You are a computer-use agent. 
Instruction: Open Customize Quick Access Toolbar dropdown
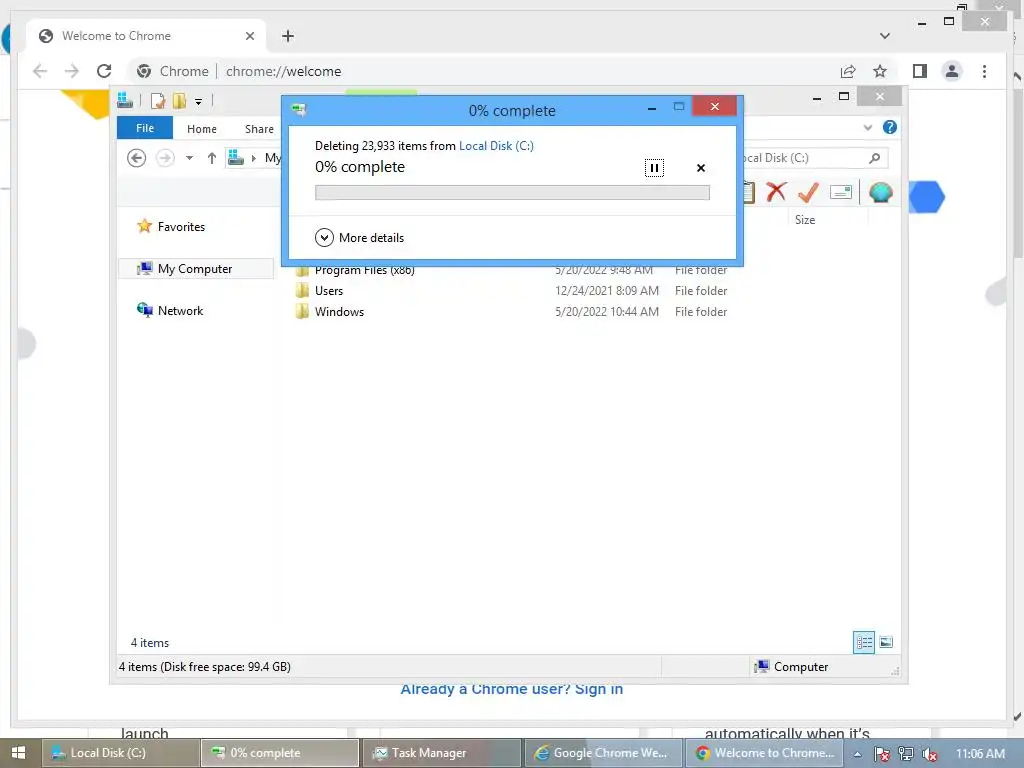coord(199,102)
